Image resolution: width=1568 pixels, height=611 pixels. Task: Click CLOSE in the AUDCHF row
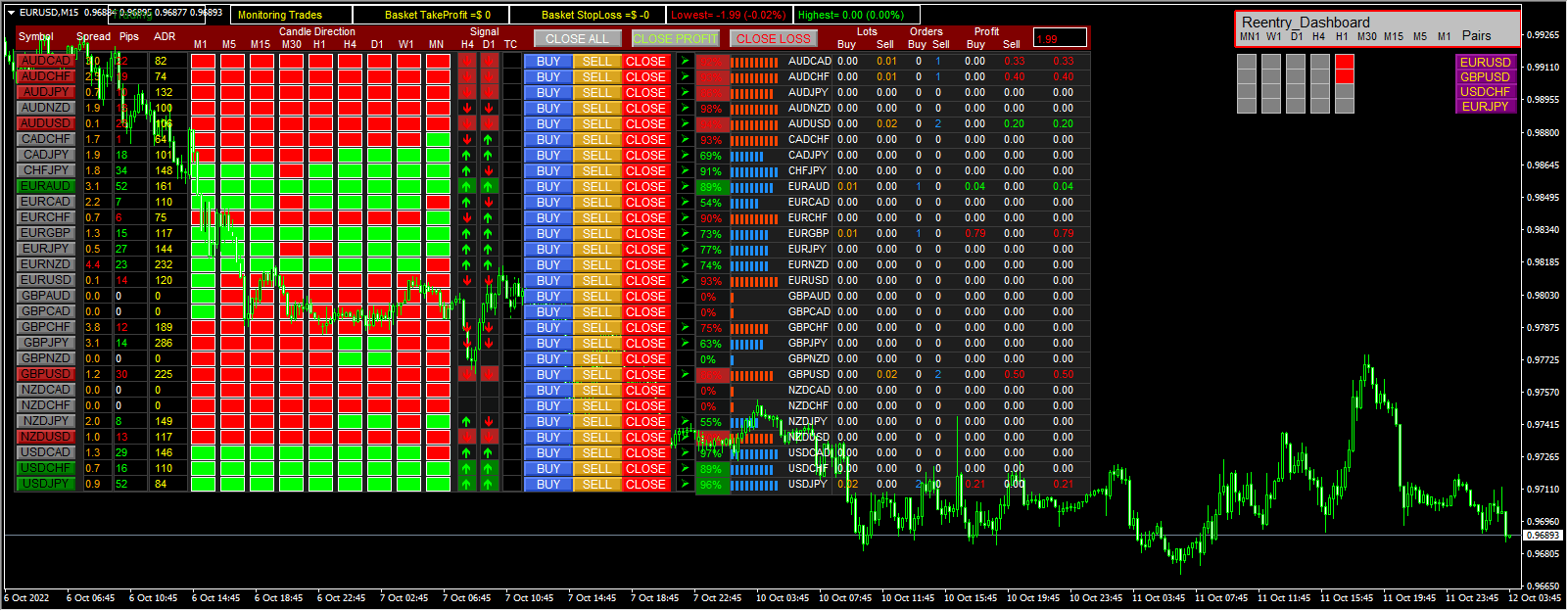645,76
